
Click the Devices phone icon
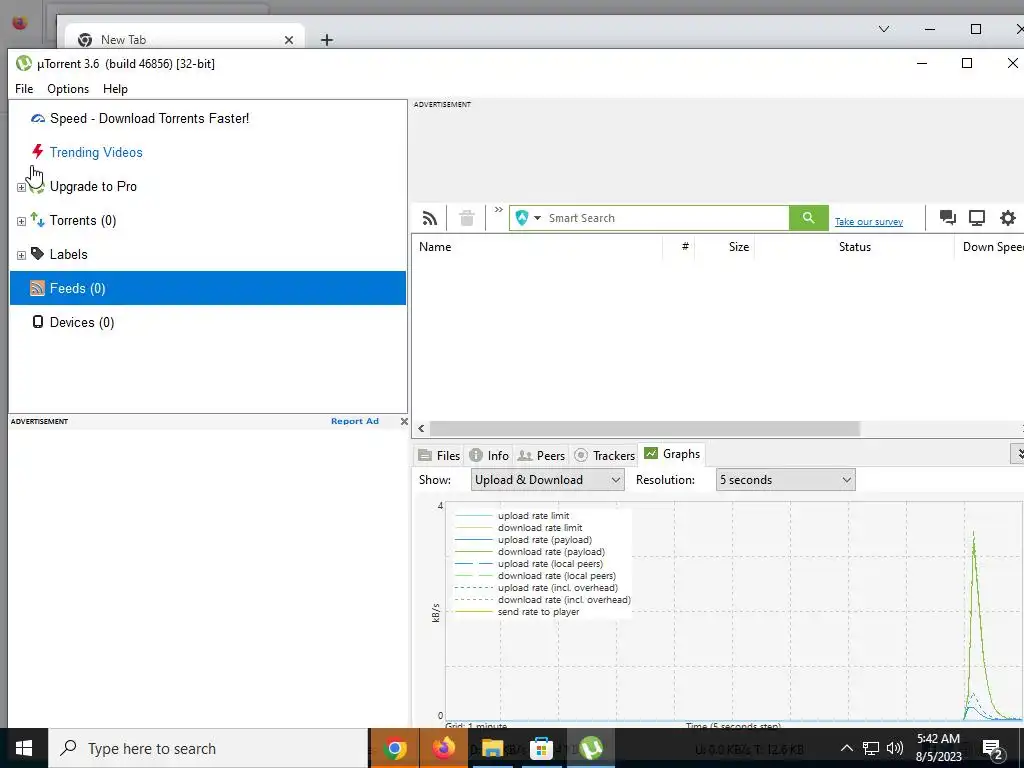38,321
